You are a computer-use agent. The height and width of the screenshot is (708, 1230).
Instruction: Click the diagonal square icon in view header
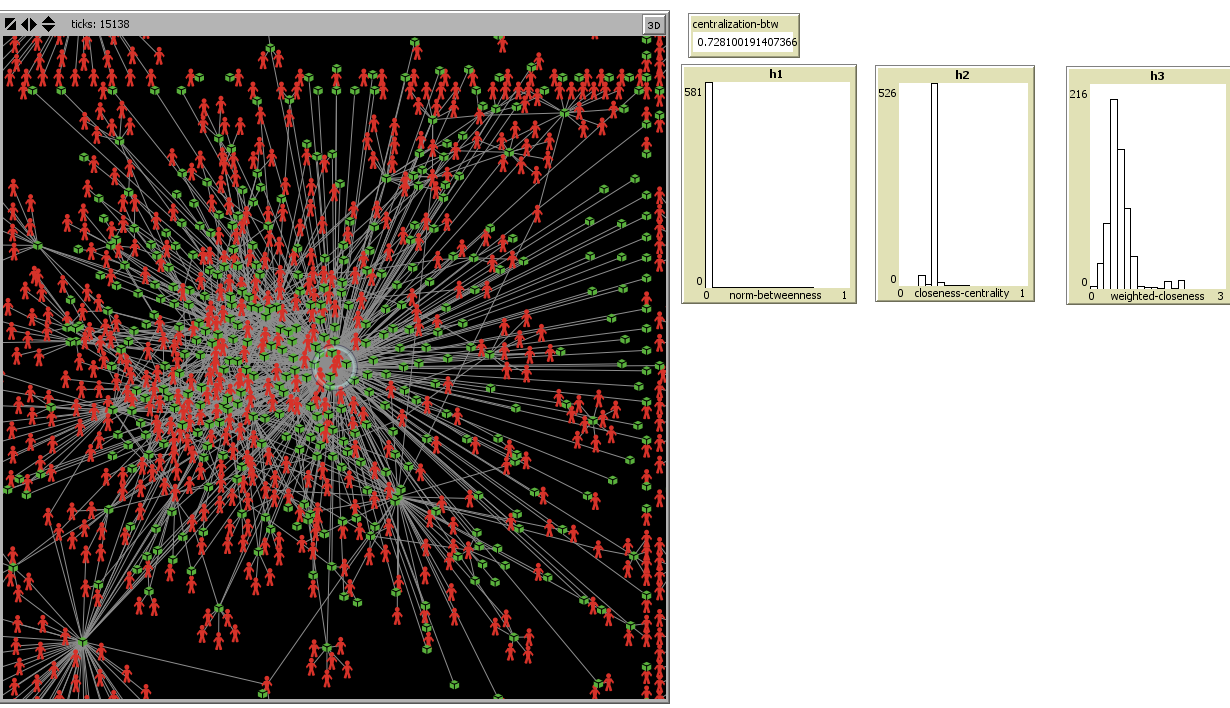click(x=11, y=24)
